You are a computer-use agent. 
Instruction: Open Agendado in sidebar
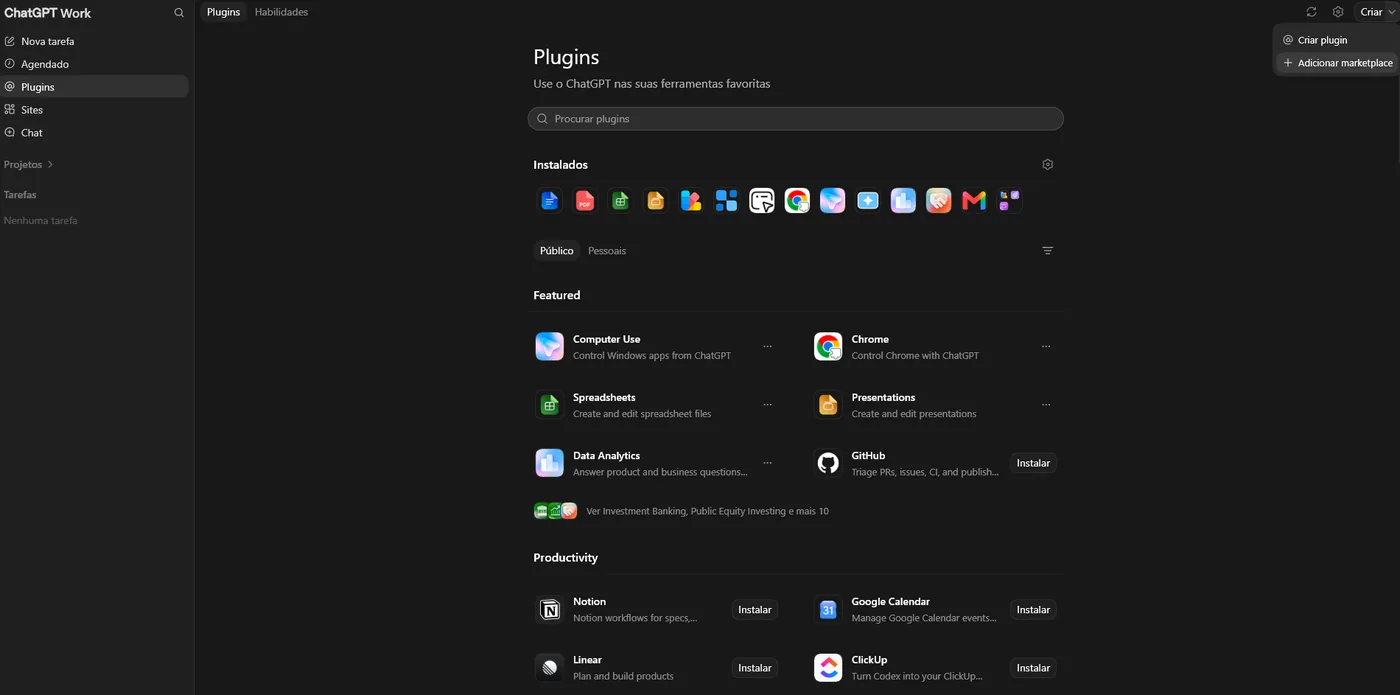click(95, 64)
